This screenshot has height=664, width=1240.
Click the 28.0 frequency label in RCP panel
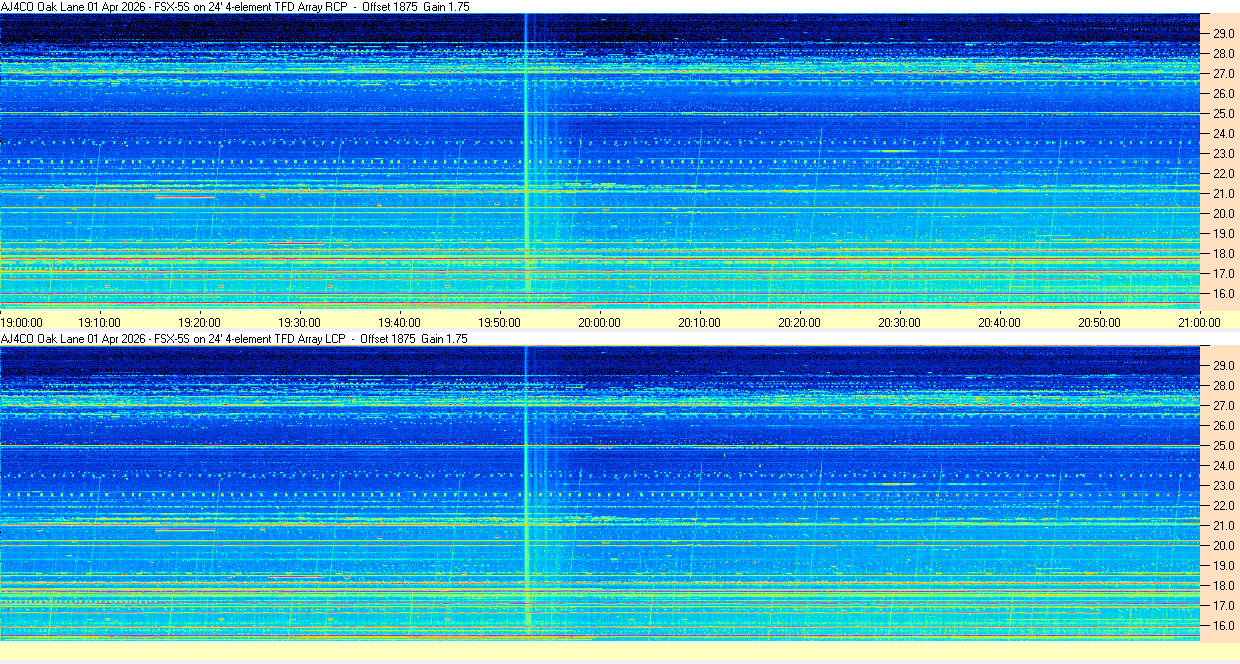[x=1223, y=54]
